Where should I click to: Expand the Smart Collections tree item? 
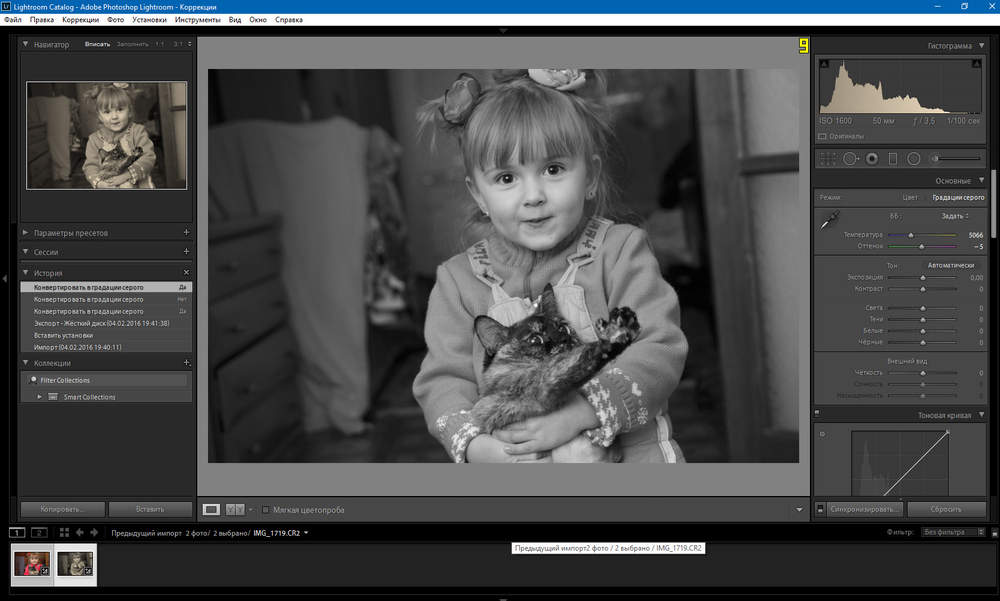[x=40, y=397]
